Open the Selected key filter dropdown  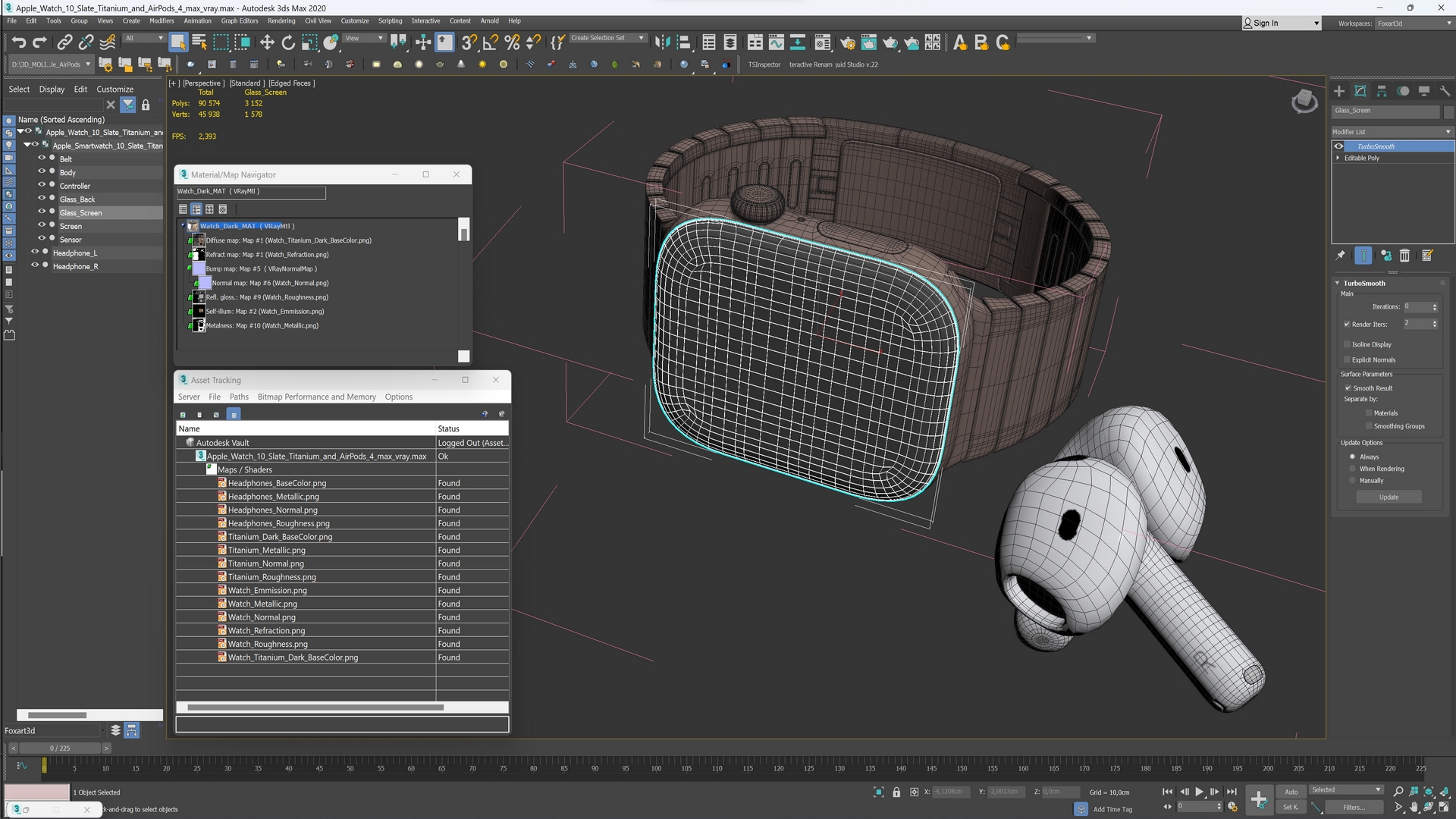pyautogui.click(x=1347, y=790)
